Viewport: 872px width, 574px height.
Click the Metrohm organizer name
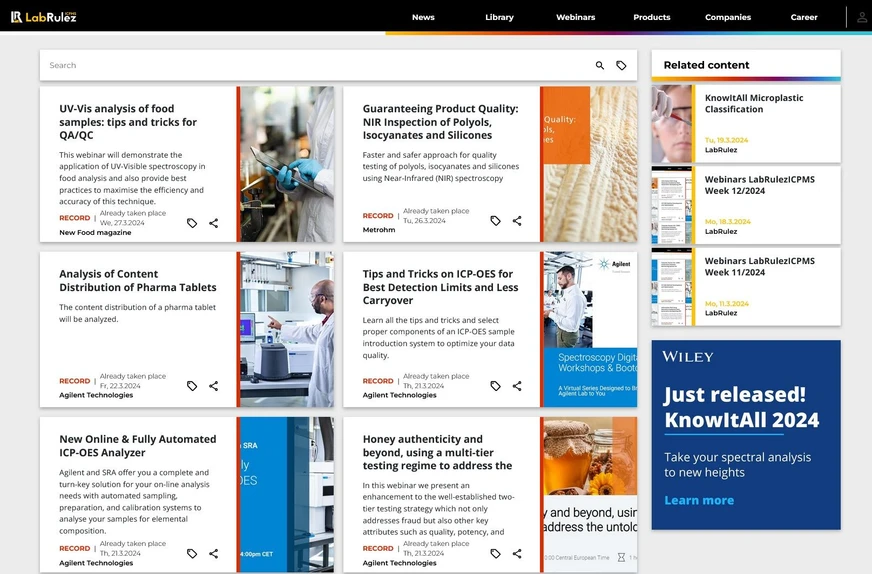379,230
